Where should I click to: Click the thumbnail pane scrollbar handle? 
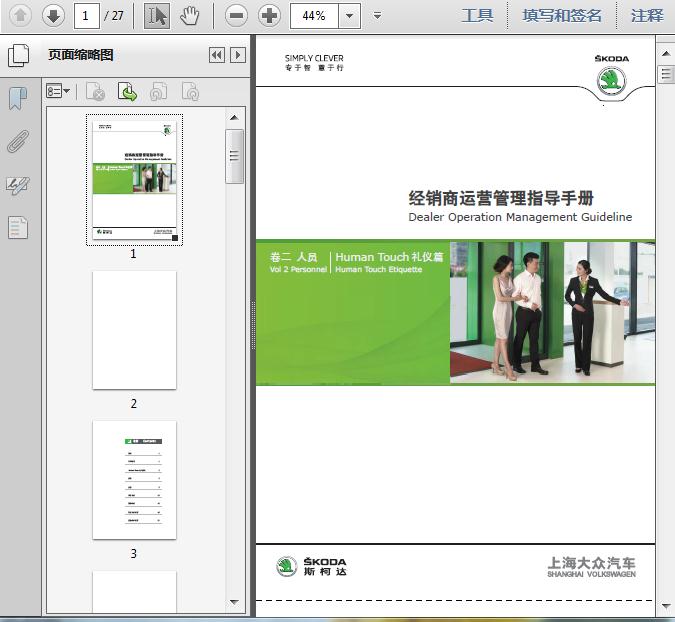click(x=234, y=156)
